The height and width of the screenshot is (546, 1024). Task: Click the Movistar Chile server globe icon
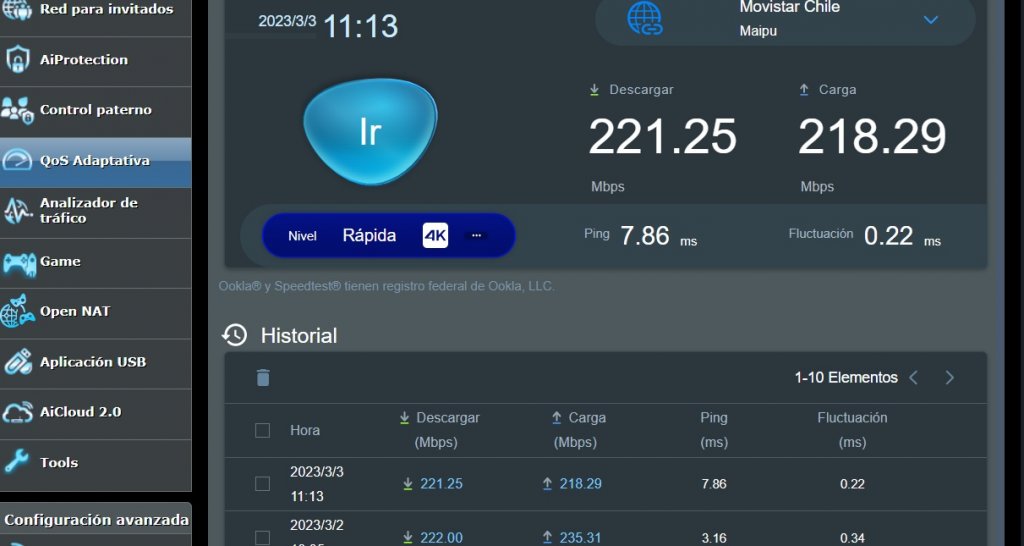coord(645,19)
